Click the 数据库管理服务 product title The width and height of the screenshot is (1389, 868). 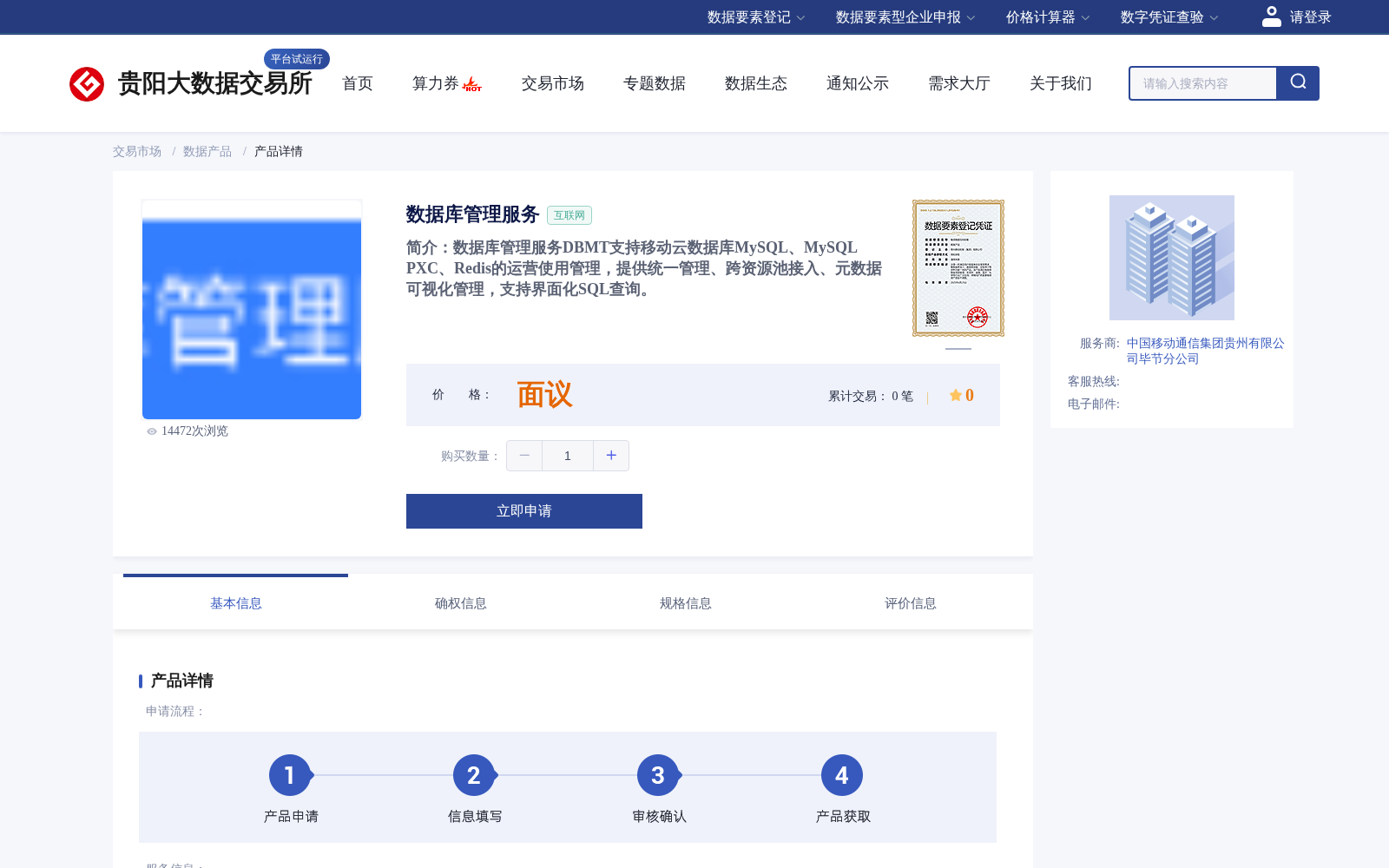pyautogui.click(x=472, y=214)
